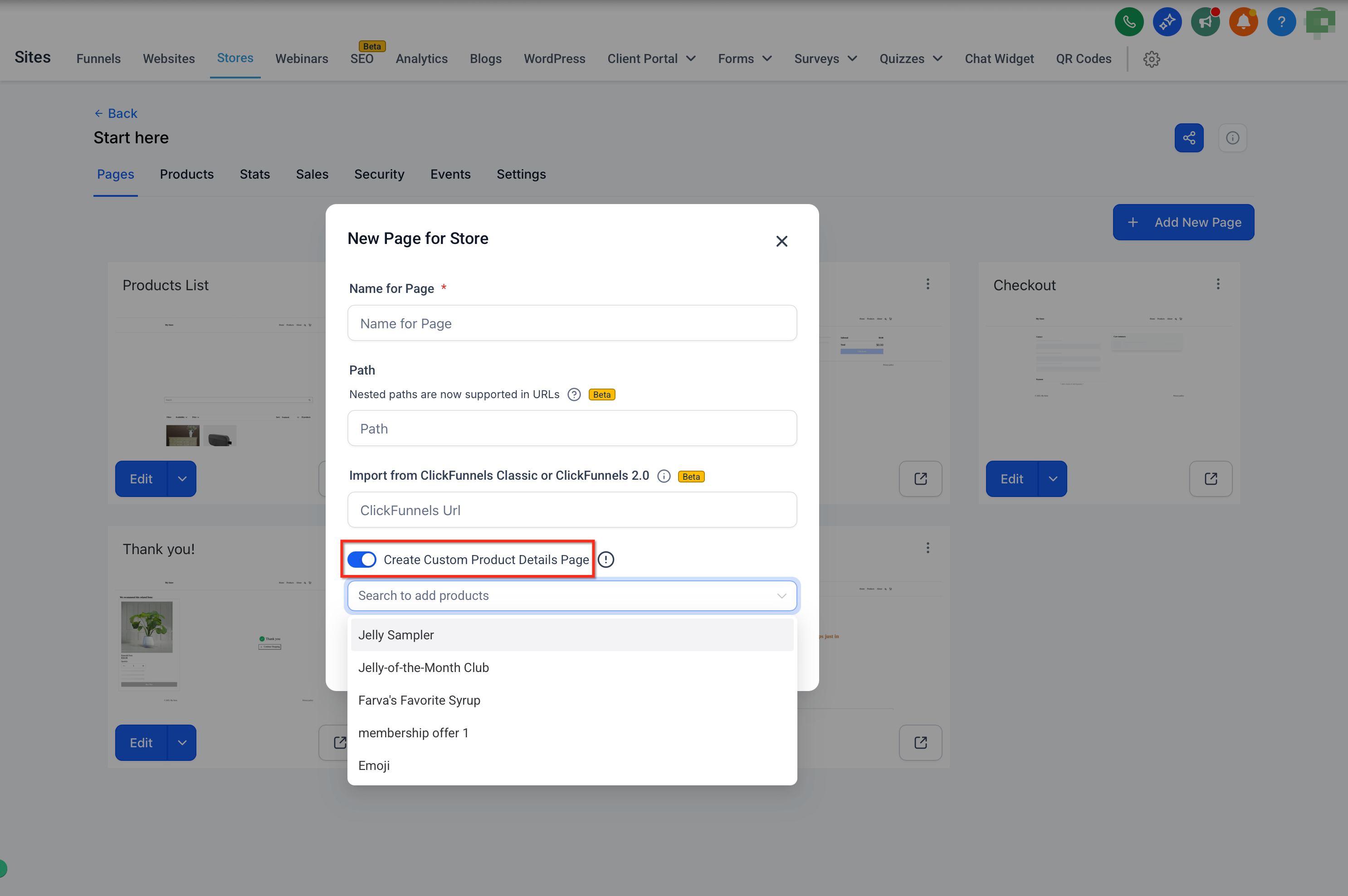Open three-dot menu on Checkout card
Viewport: 1348px width, 896px height.
click(1218, 284)
